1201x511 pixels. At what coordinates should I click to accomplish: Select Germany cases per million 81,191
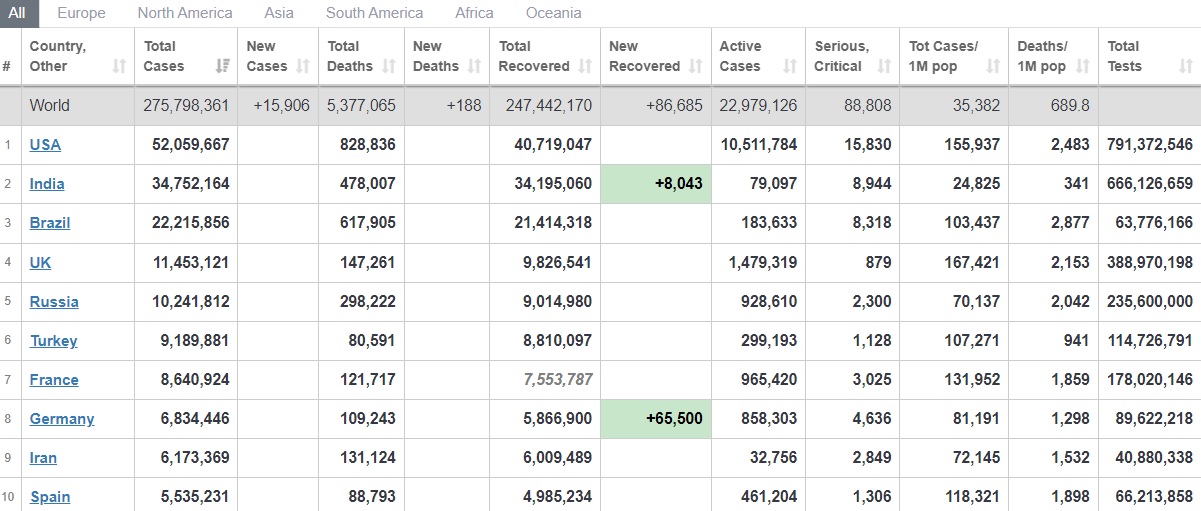tap(973, 419)
